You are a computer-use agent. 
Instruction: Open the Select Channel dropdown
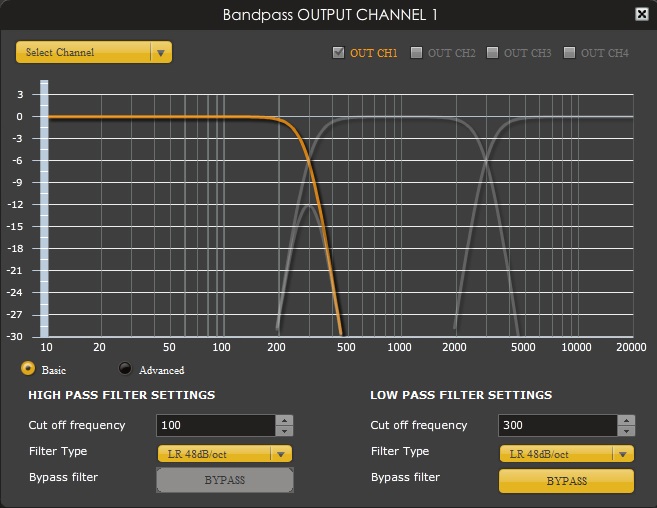94,52
